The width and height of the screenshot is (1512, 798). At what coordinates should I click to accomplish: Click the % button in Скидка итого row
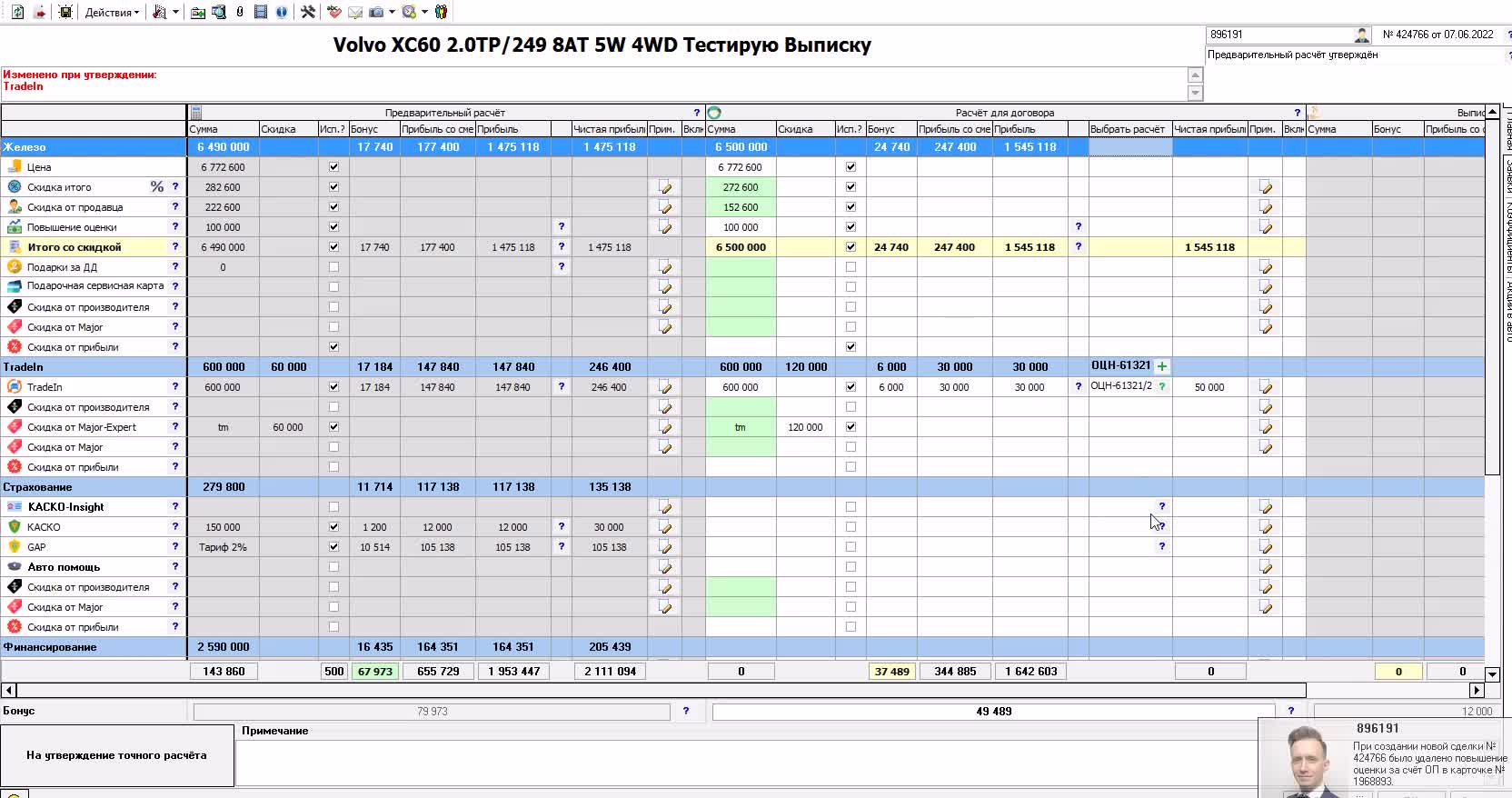click(157, 187)
